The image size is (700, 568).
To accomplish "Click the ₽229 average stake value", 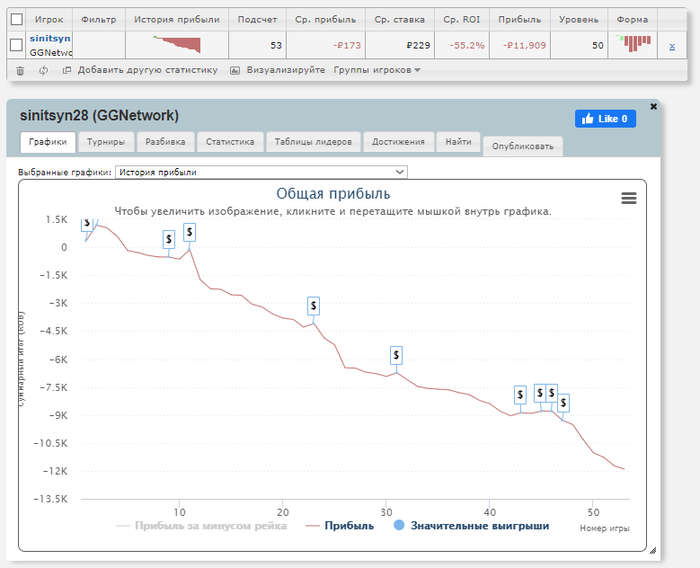I will pos(418,46).
